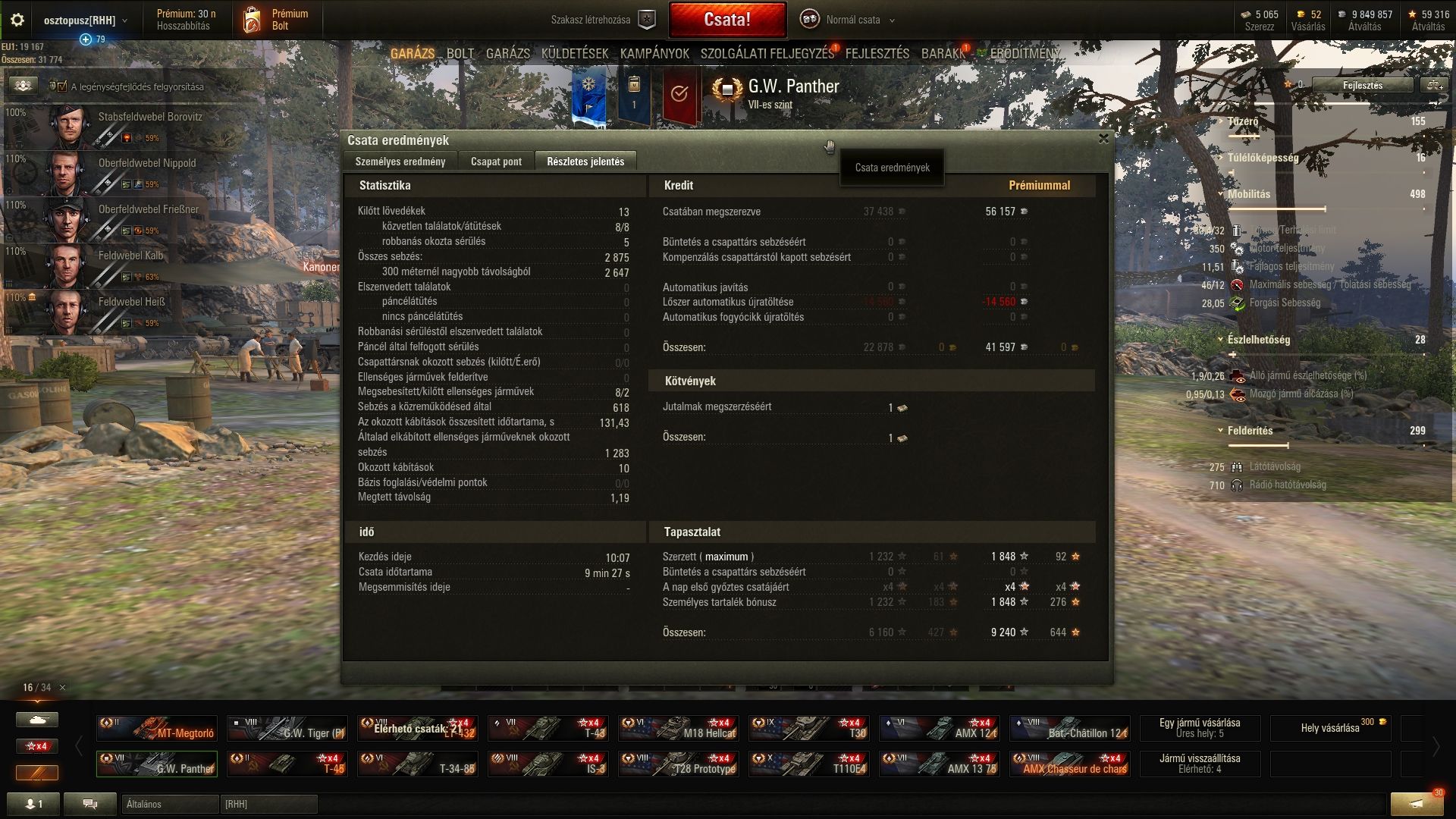Toggle the vehicle-type tank filter button
Image resolution: width=1456 pixels, height=819 pixels.
click(36, 719)
